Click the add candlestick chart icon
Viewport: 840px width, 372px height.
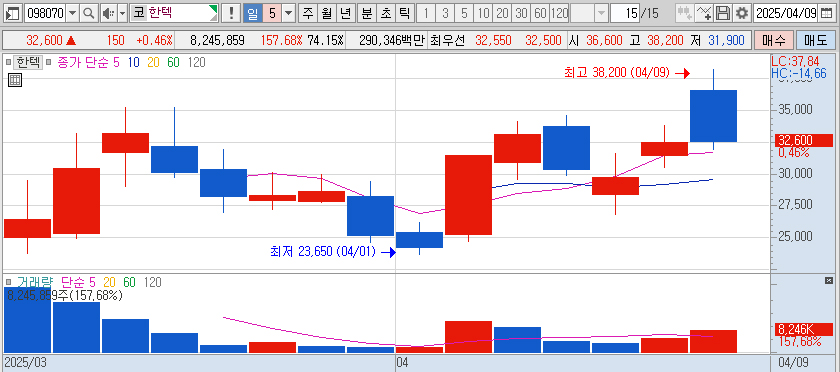pos(684,13)
